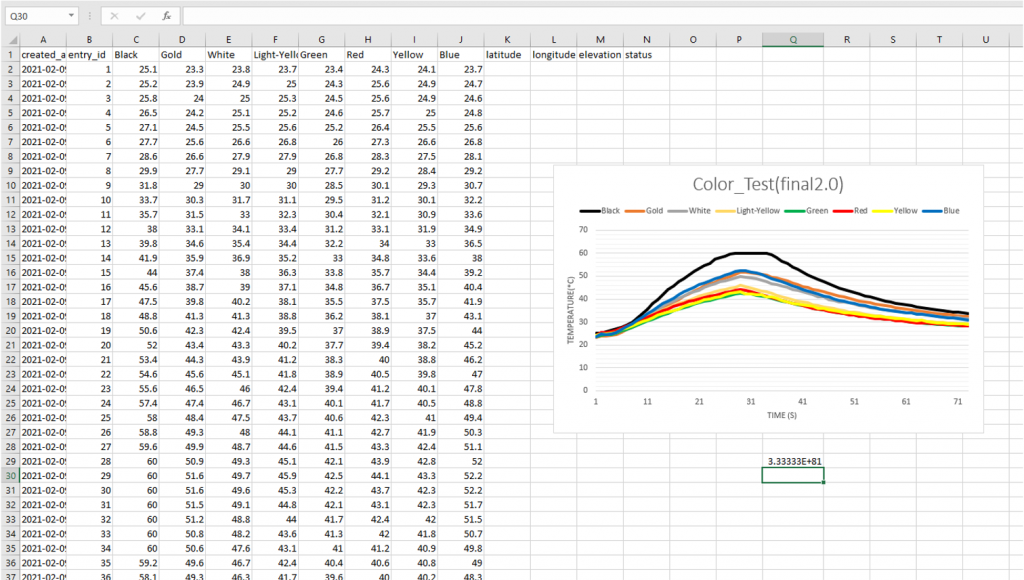Click the 'elevation' header cell
This screenshot has height=580, width=1024.
coord(600,55)
